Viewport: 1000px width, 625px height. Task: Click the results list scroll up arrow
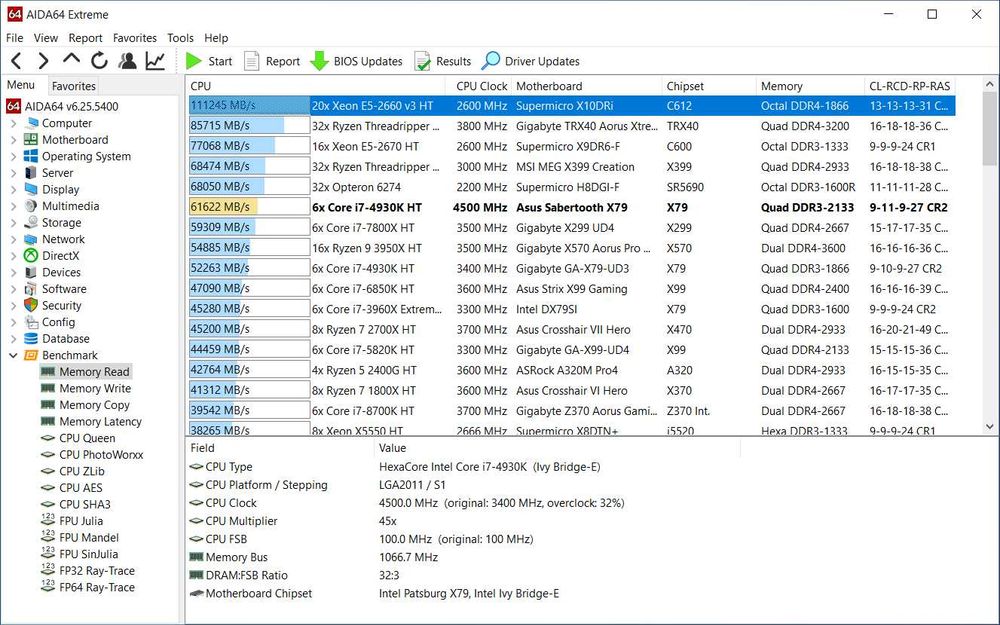tap(990, 84)
